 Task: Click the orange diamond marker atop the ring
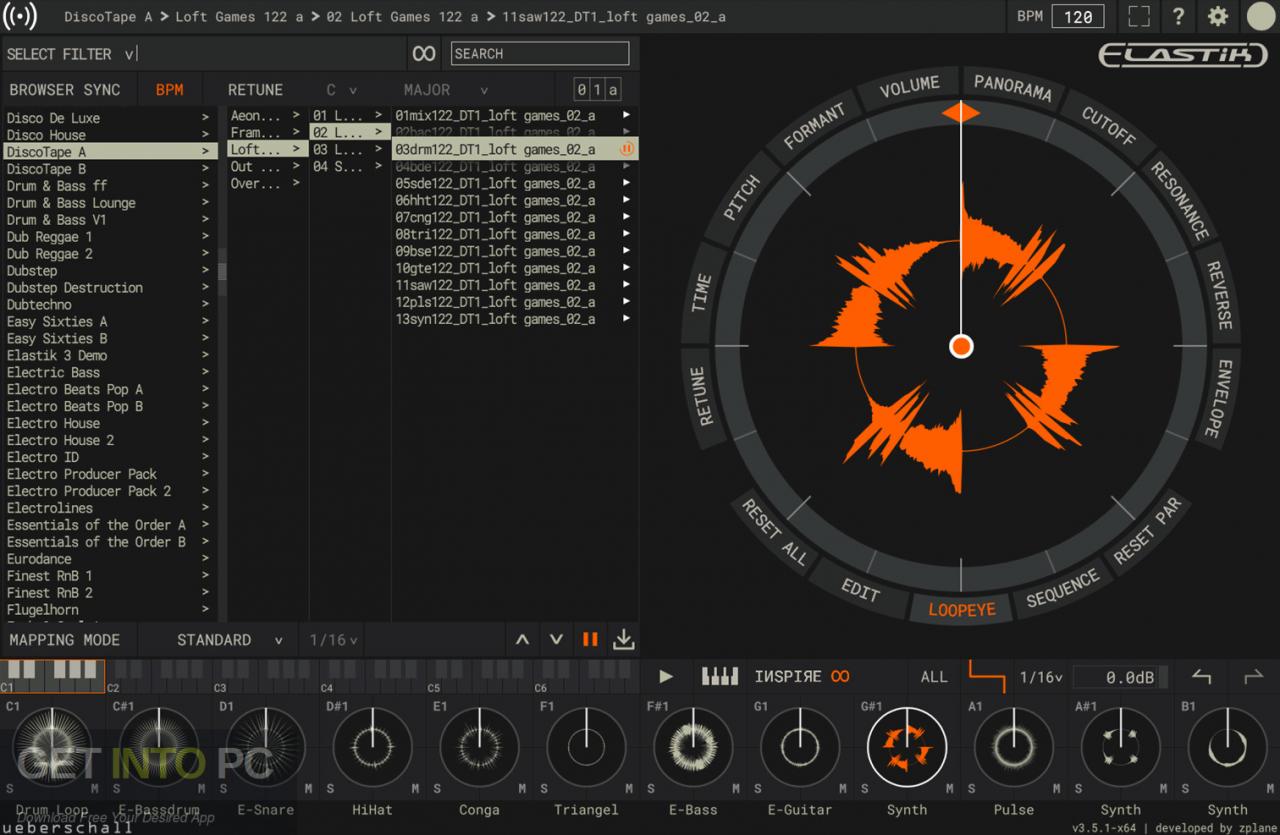coord(961,113)
